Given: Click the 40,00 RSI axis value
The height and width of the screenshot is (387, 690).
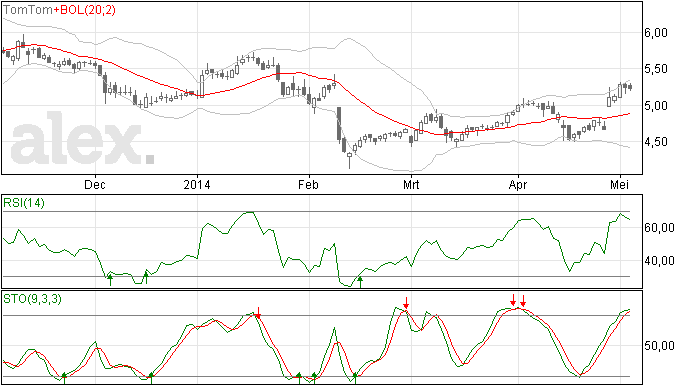Looking at the screenshot, I should click(x=659, y=261).
